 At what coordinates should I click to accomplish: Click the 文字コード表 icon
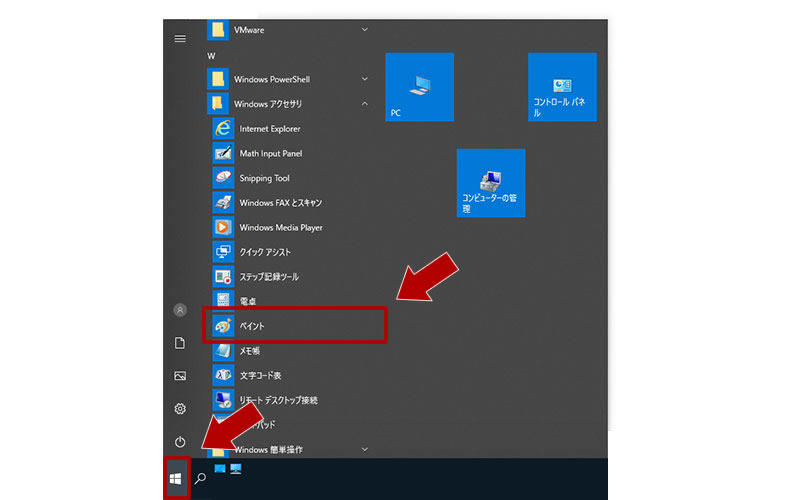tap(223, 375)
